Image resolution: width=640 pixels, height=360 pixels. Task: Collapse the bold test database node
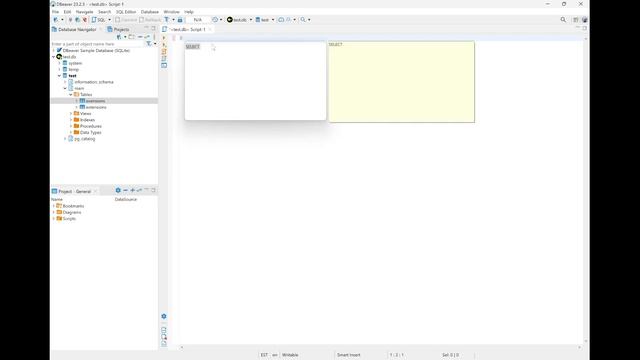point(60,76)
